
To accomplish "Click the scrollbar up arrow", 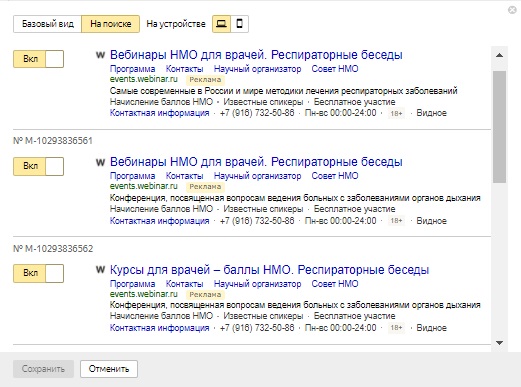I will (499, 55).
